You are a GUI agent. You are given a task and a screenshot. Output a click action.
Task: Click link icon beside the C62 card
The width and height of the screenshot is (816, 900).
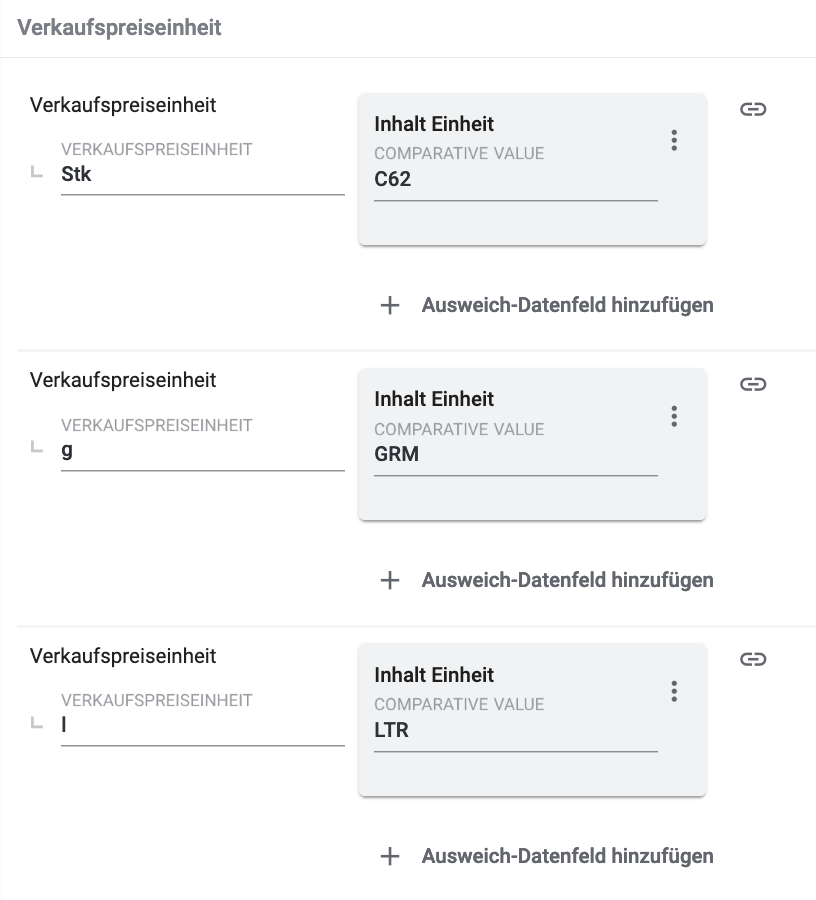(753, 109)
